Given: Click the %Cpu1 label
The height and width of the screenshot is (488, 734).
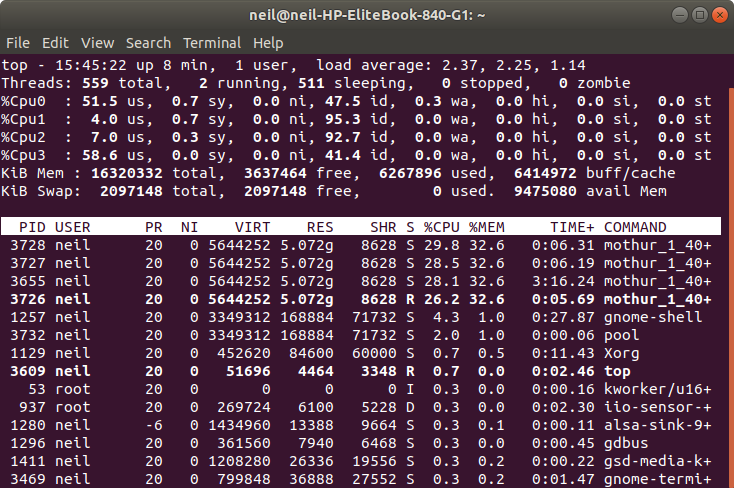Looking at the screenshot, I should pos(23,119).
